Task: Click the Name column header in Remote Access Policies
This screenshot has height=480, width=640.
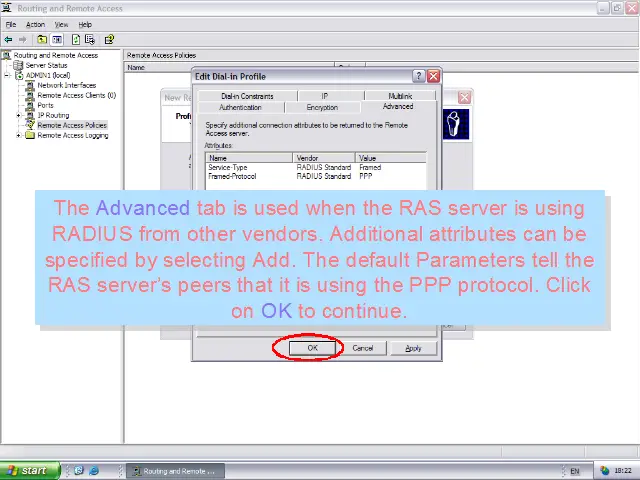Action: point(229,67)
